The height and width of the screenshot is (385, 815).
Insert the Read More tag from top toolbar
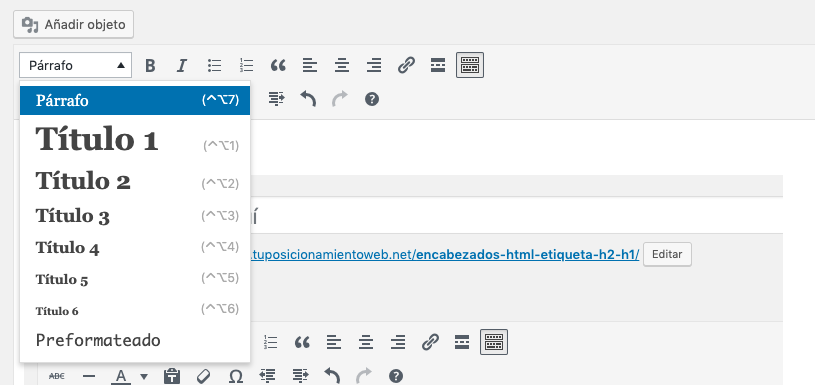click(438, 65)
